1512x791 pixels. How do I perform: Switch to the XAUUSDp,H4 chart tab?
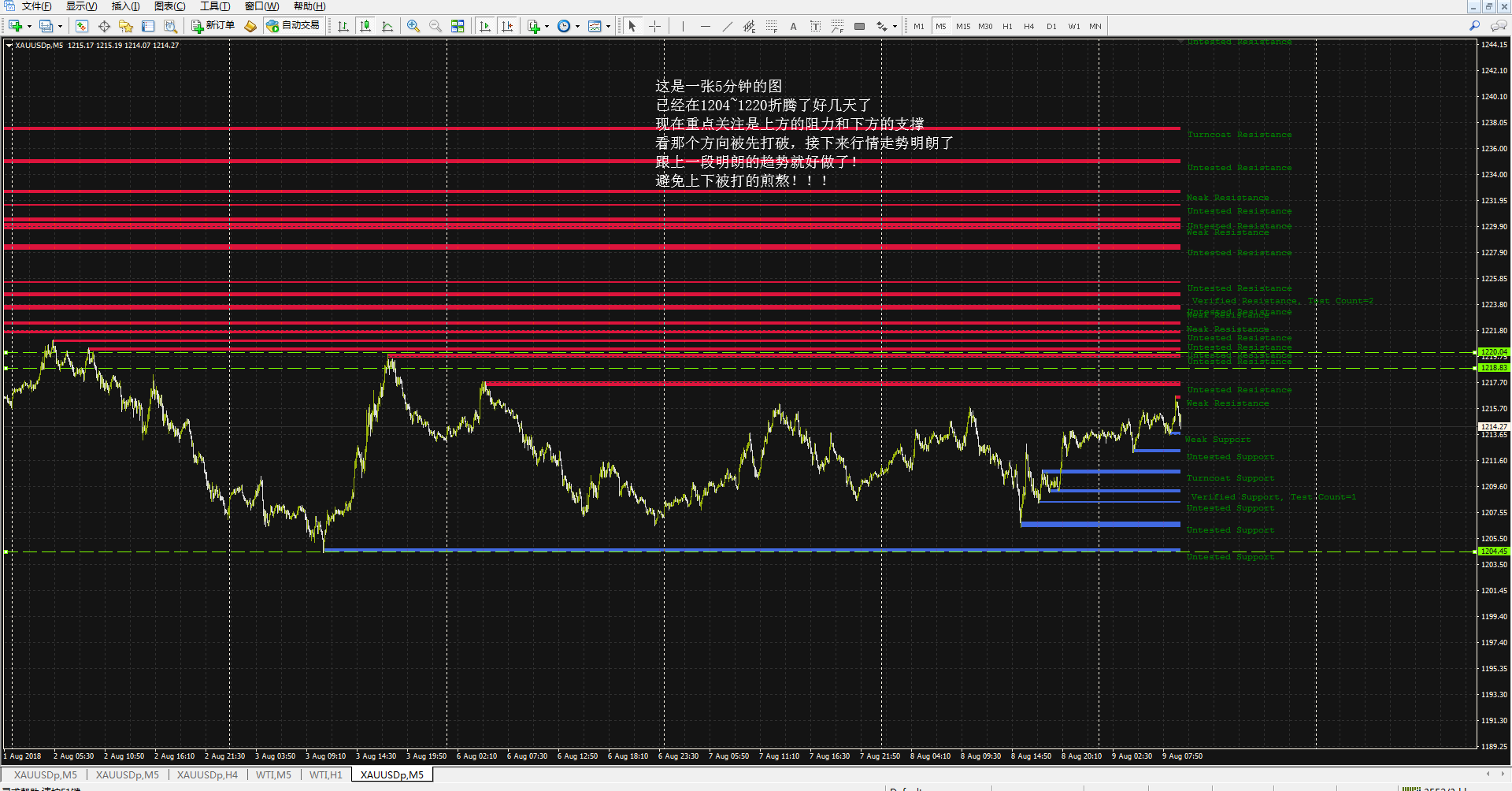(207, 775)
